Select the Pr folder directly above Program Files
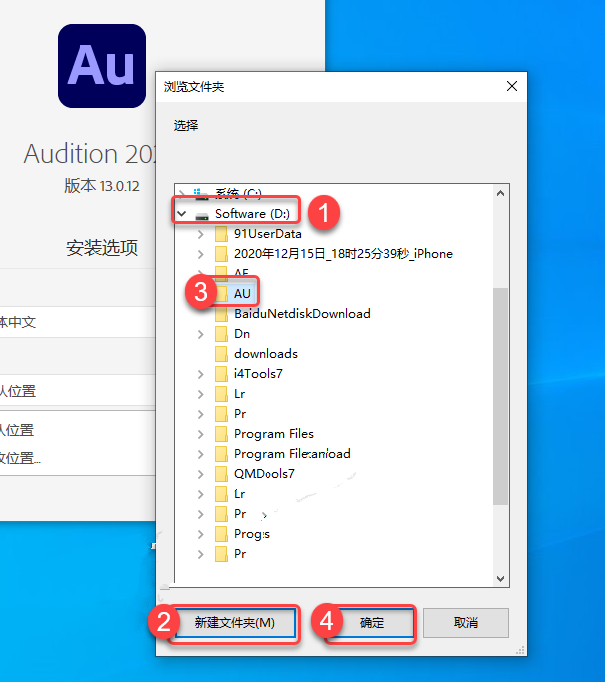The height and width of the screenshot is (682, 605). [240, 414]
